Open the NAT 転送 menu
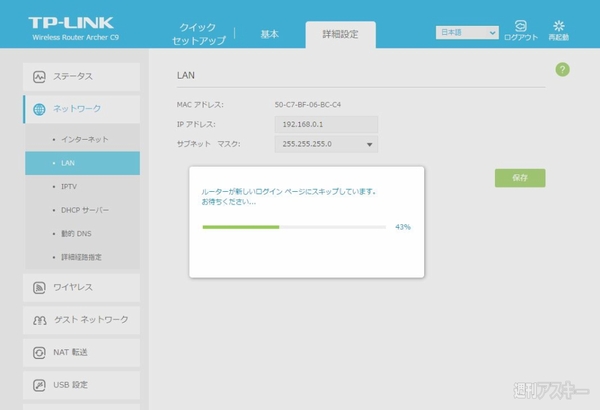 click(82, 353)
